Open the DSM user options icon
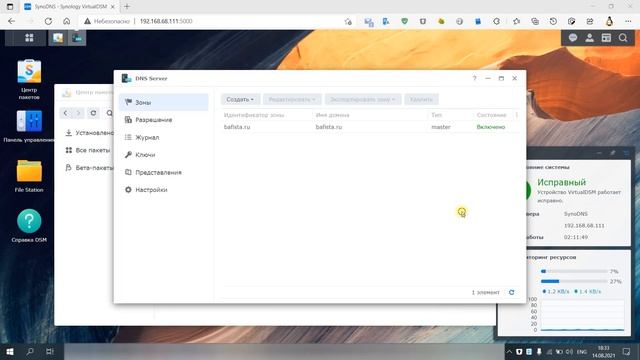The height and width of the screenshot is (360, 640). (x=589, y=38)
